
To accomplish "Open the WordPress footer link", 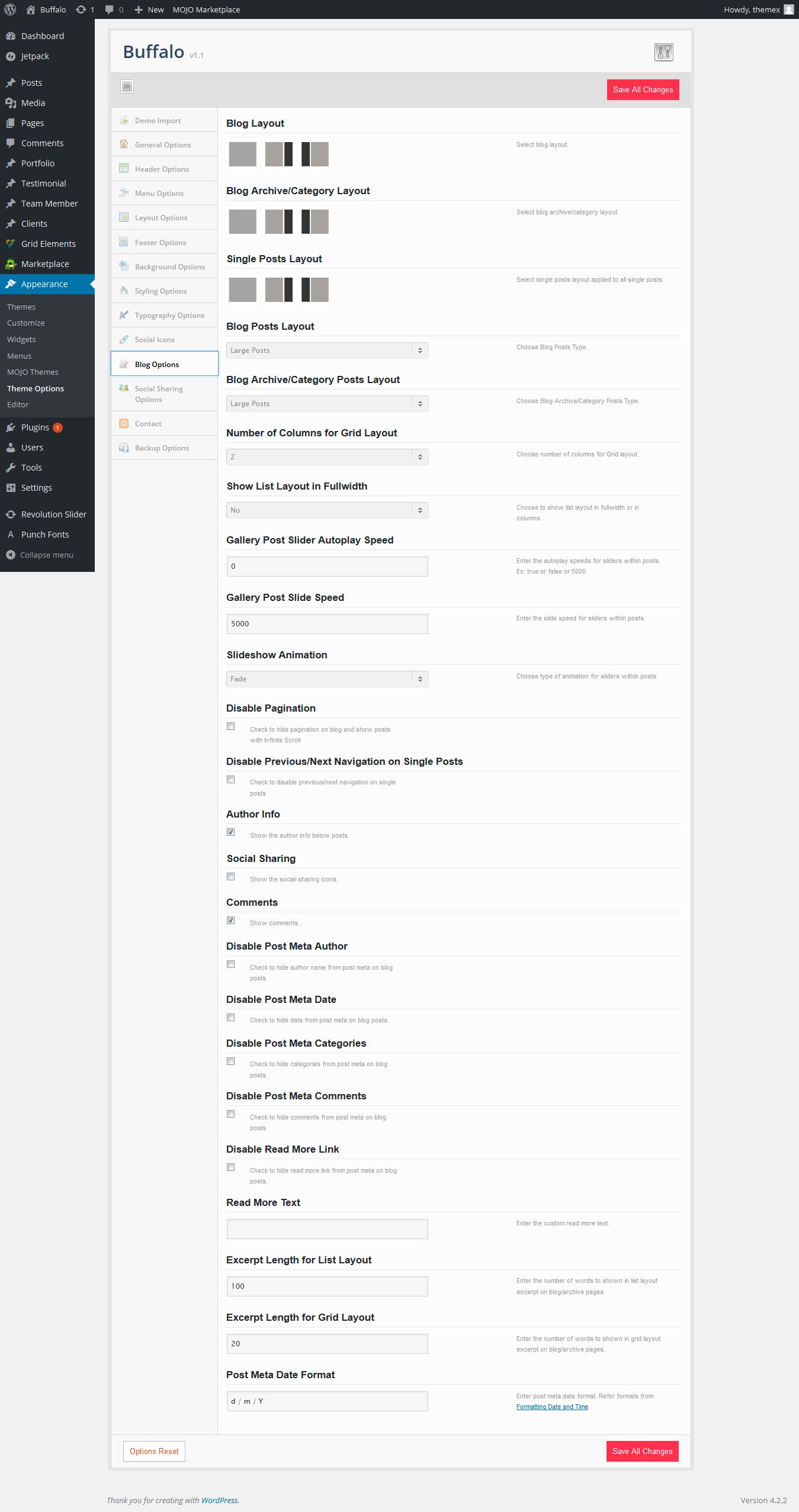I will tap(219, 1500).
